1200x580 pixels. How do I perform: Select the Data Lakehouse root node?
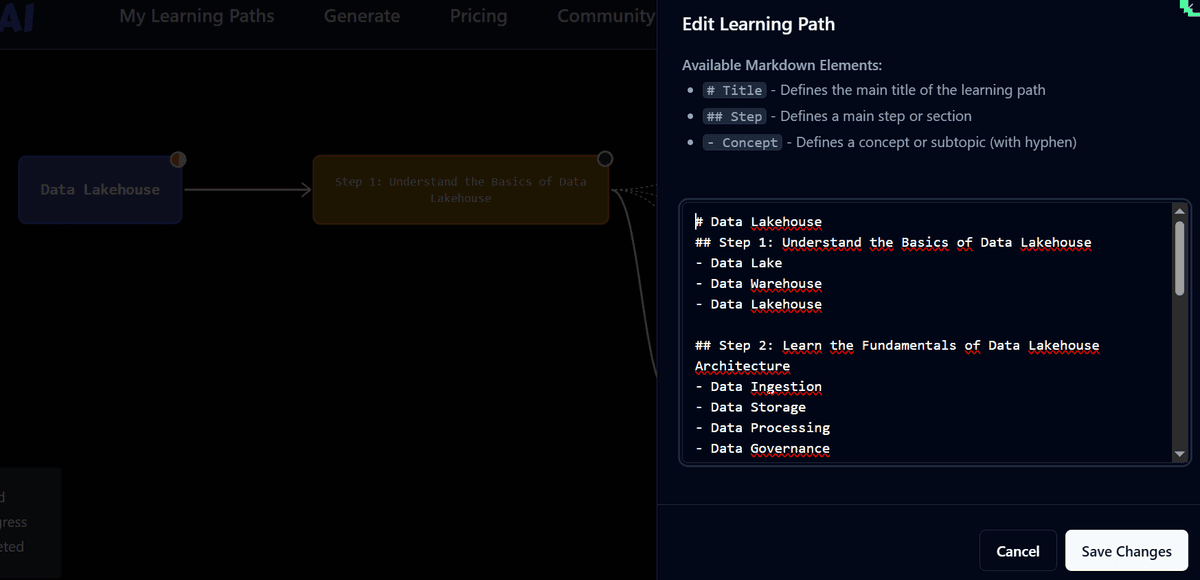coord(99,190)
